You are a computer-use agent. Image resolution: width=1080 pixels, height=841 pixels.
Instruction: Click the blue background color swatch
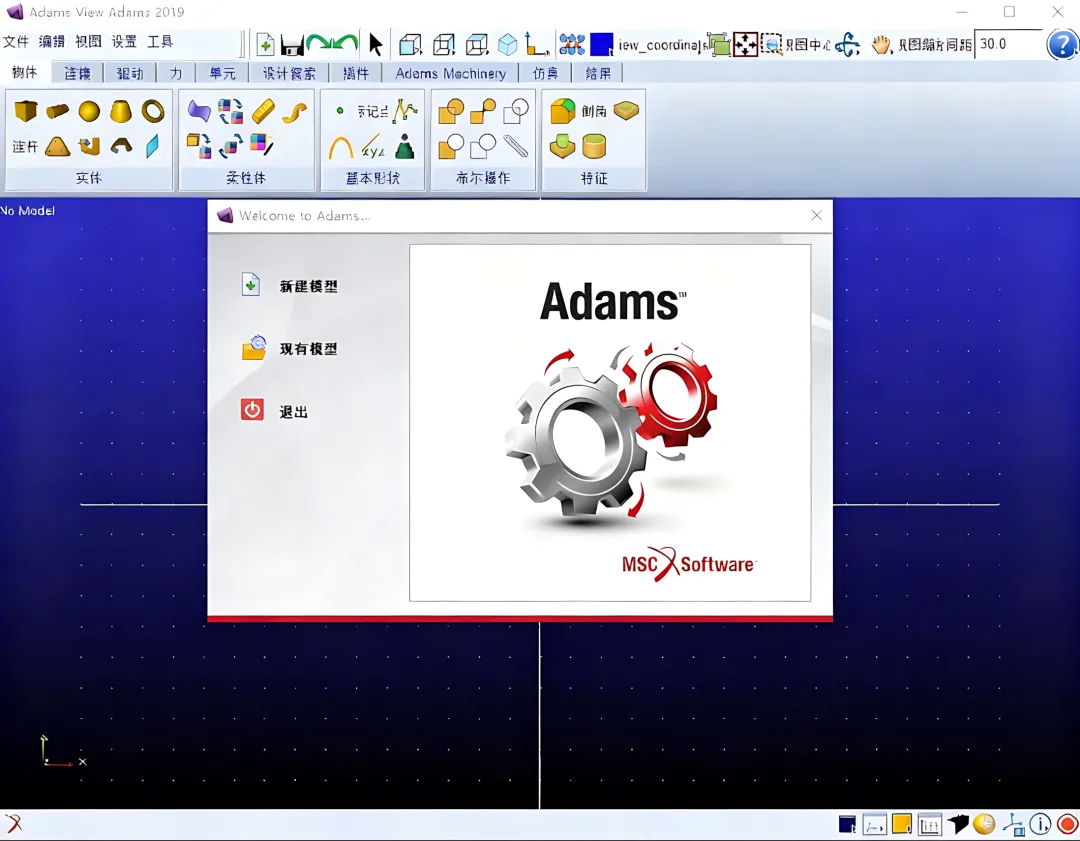coord(601,45)
